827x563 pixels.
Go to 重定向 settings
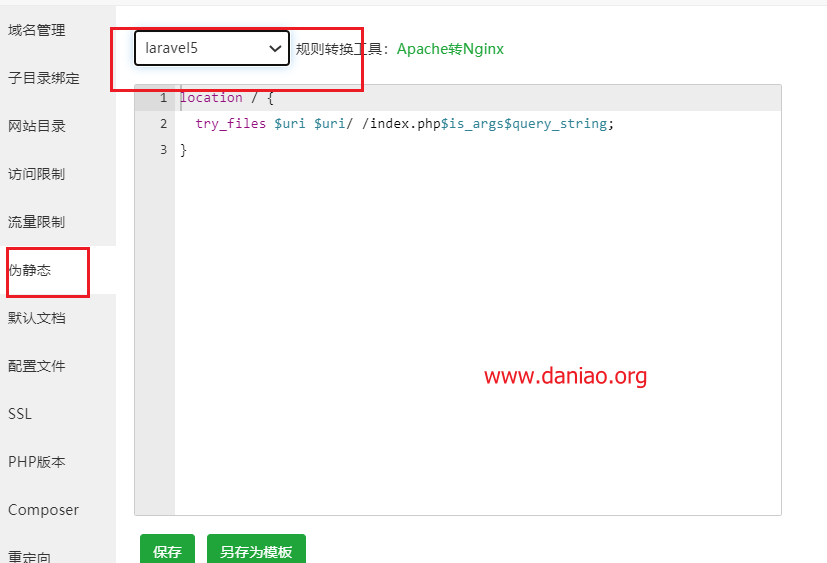tap(30, 555)
